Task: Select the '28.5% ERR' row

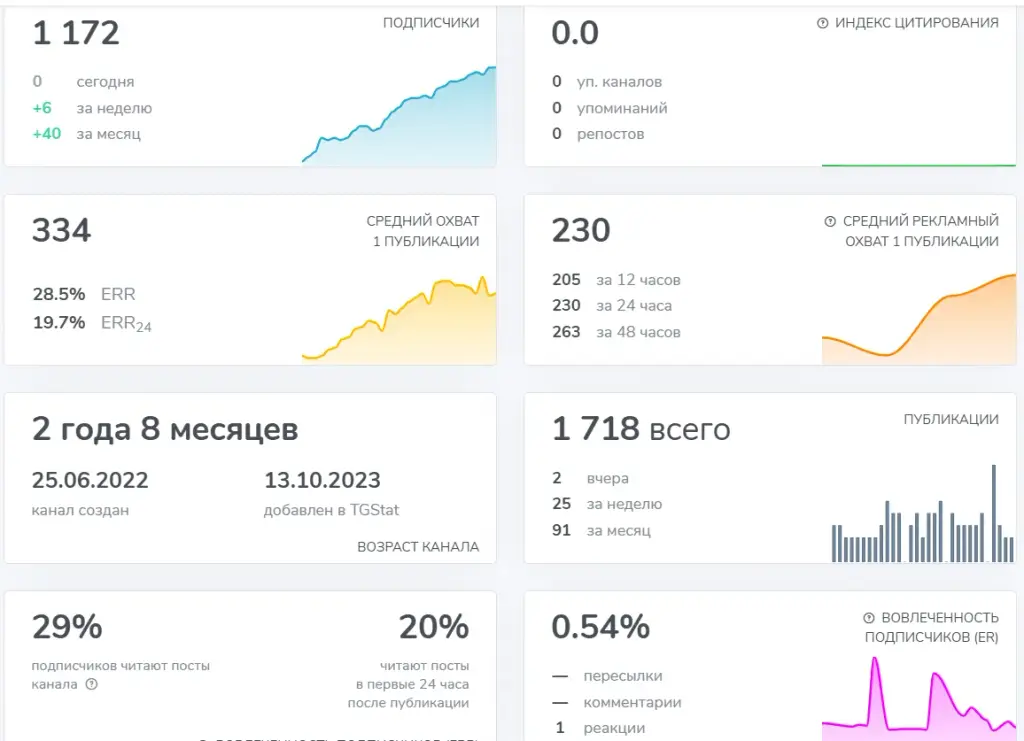Action: point(84,294)
